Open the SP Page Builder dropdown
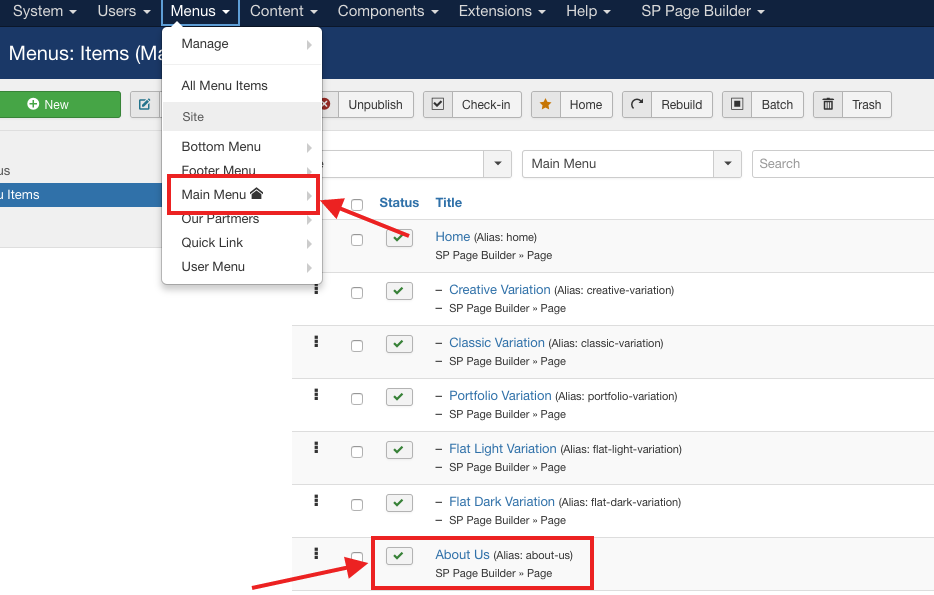The width and height of the screenshot is (934, 595). [702, 12]
